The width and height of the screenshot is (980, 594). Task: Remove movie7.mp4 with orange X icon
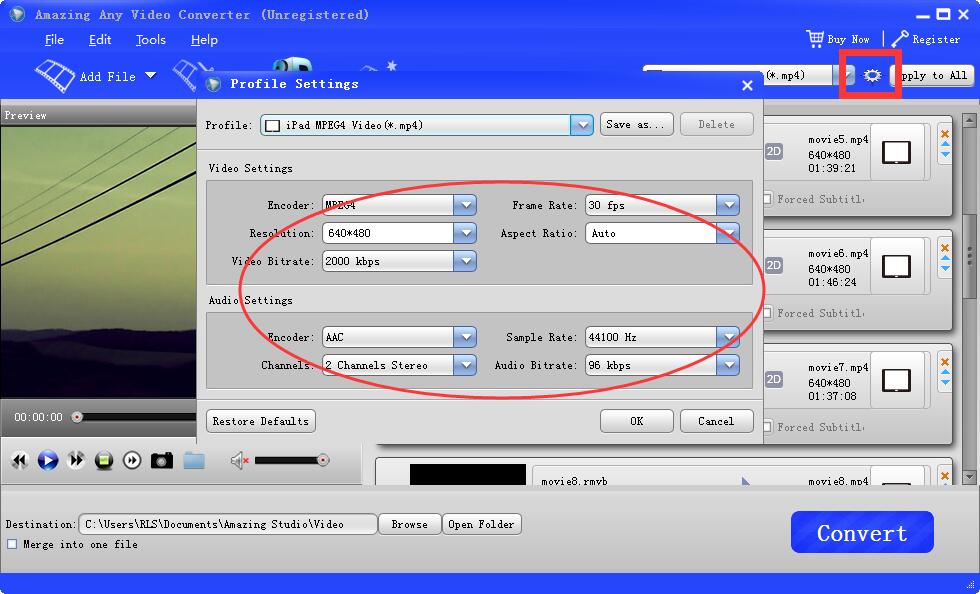945,362
